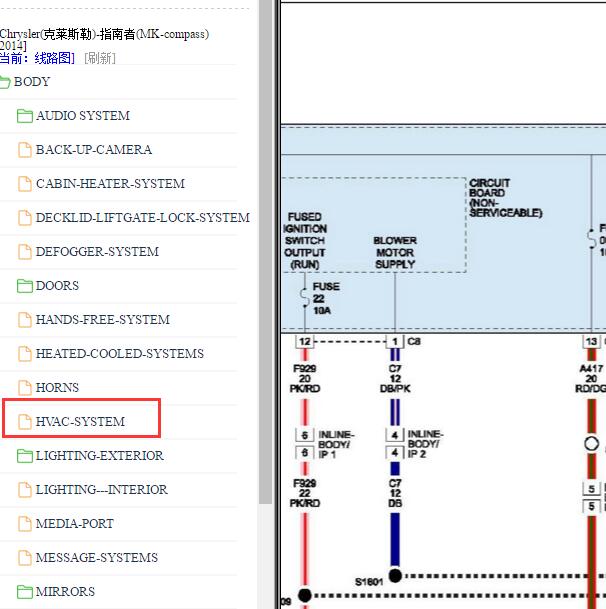Click INLINE-BODY/IP 1 connector label

[336, 444]
